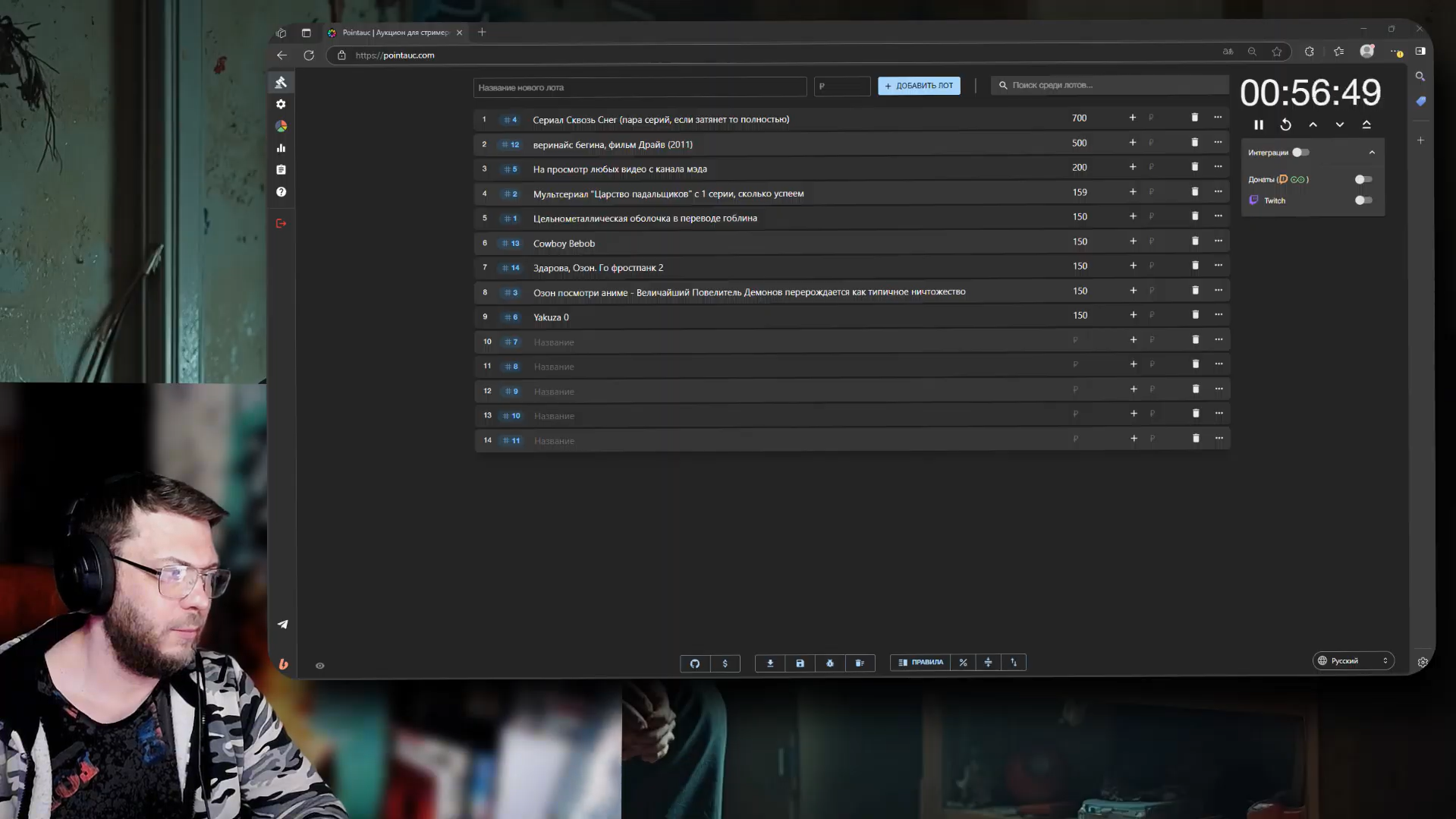Click the new lot amount field

click(x=842, y=87)
